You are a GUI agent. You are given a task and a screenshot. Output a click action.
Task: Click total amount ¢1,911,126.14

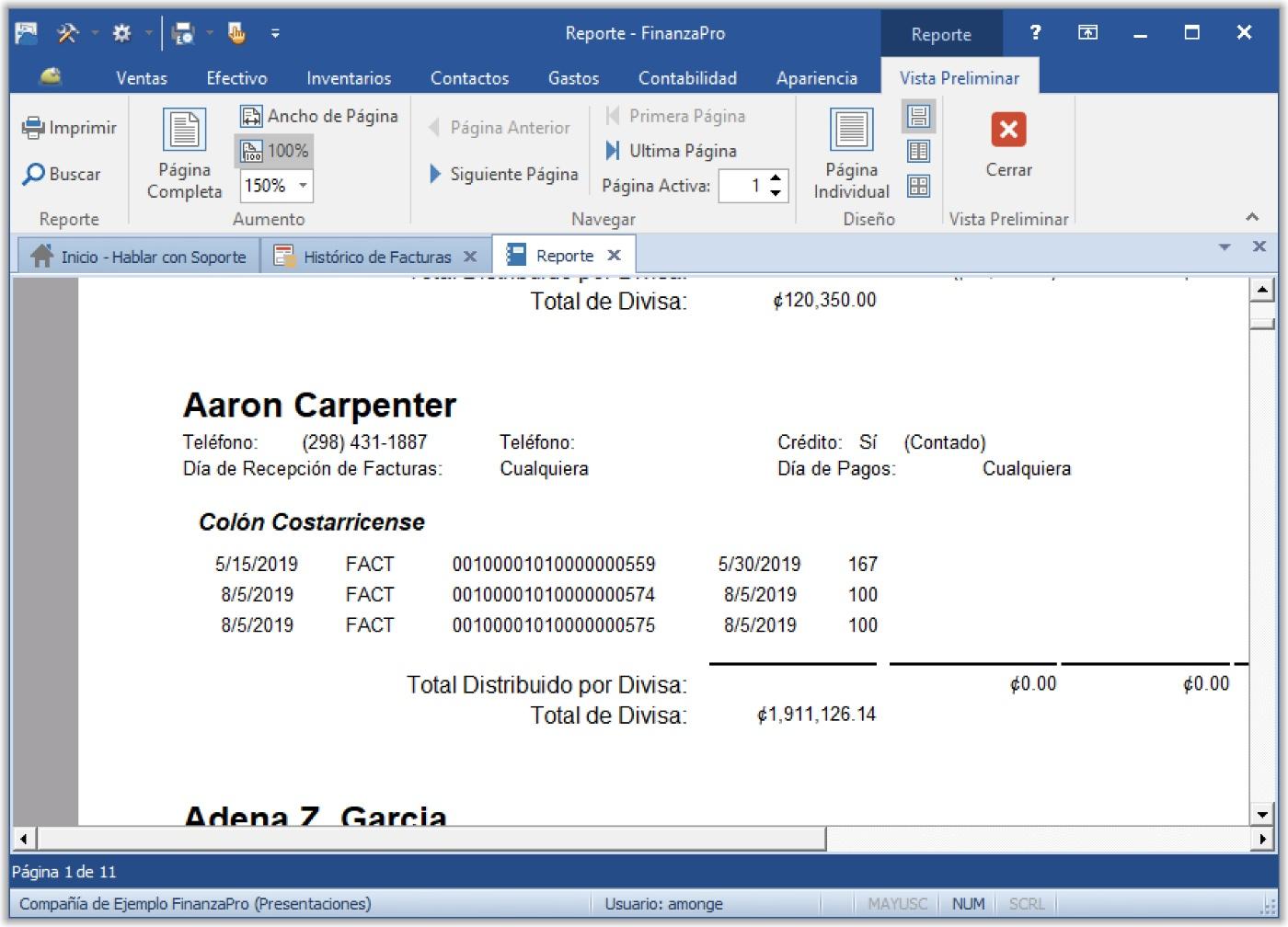(816, 715)
